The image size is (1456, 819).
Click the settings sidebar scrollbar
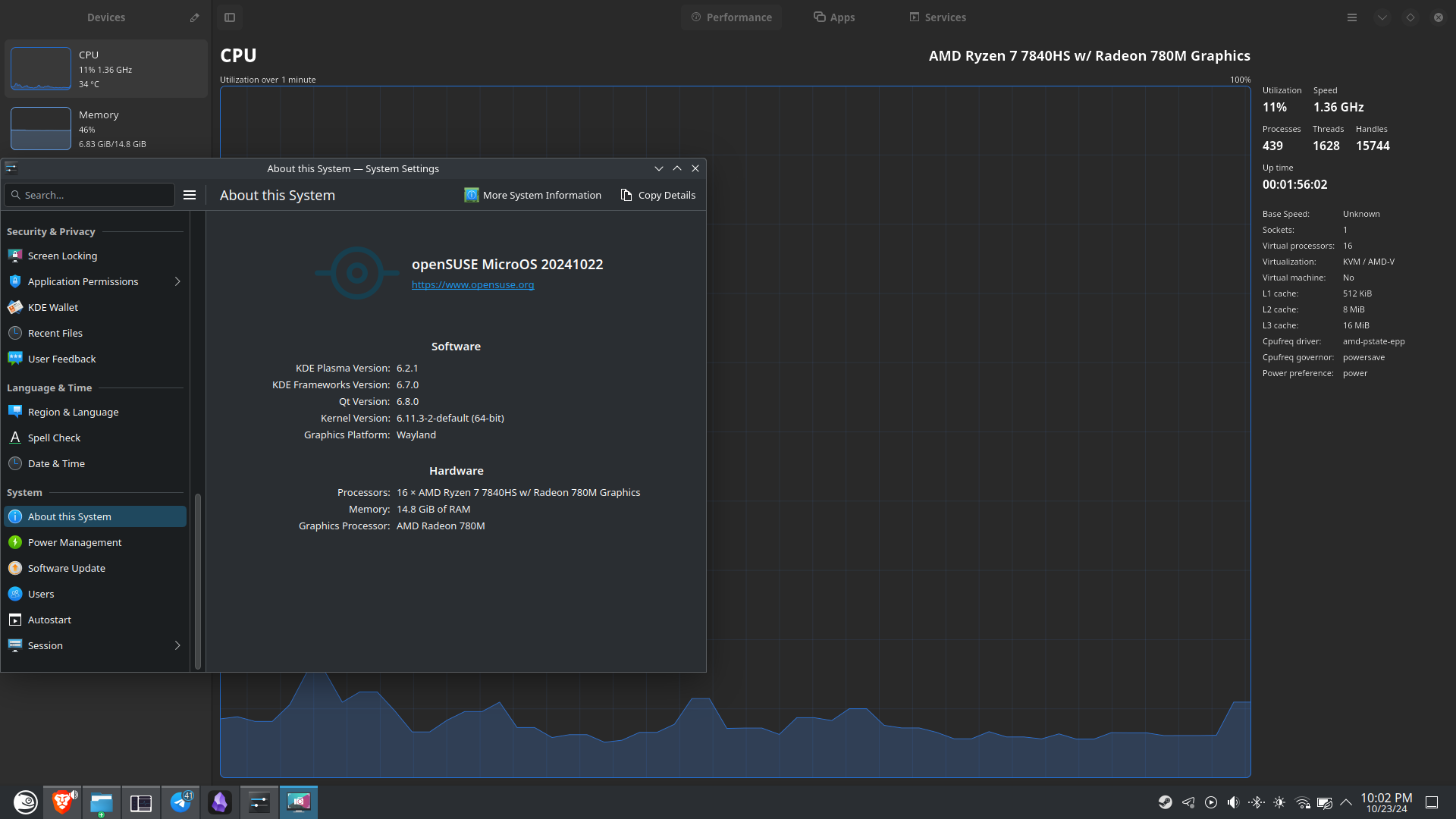point(198,580)
